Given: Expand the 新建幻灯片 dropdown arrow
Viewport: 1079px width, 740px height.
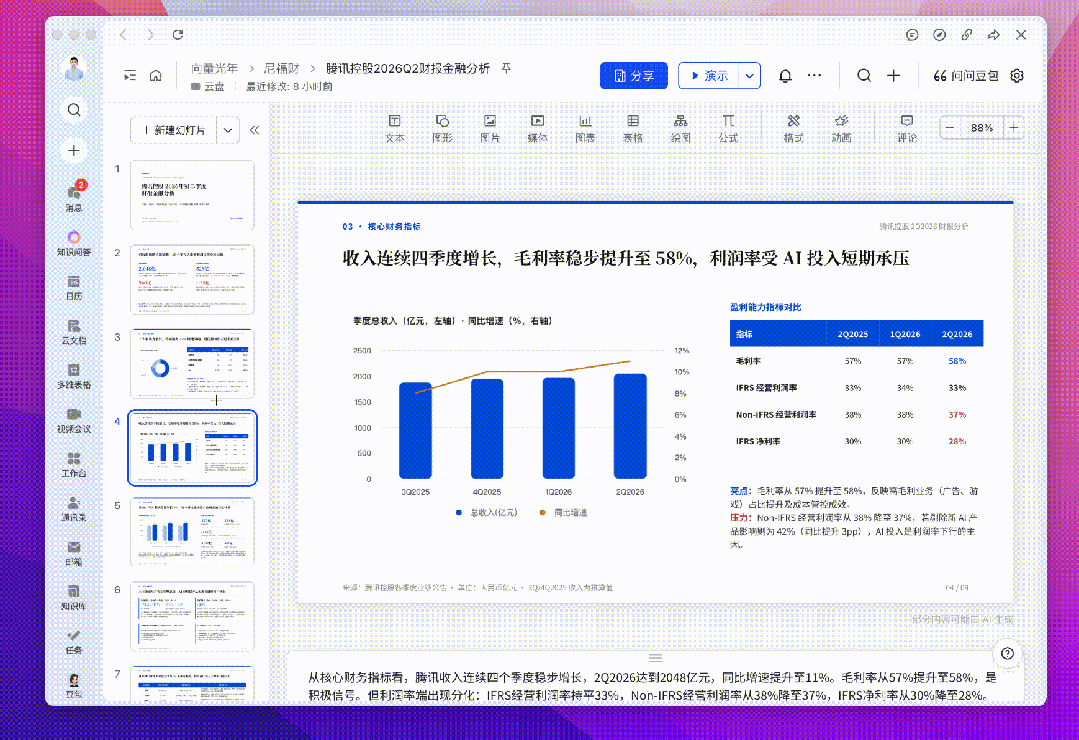Looking at the screenshot, I should tap(228, 130).
